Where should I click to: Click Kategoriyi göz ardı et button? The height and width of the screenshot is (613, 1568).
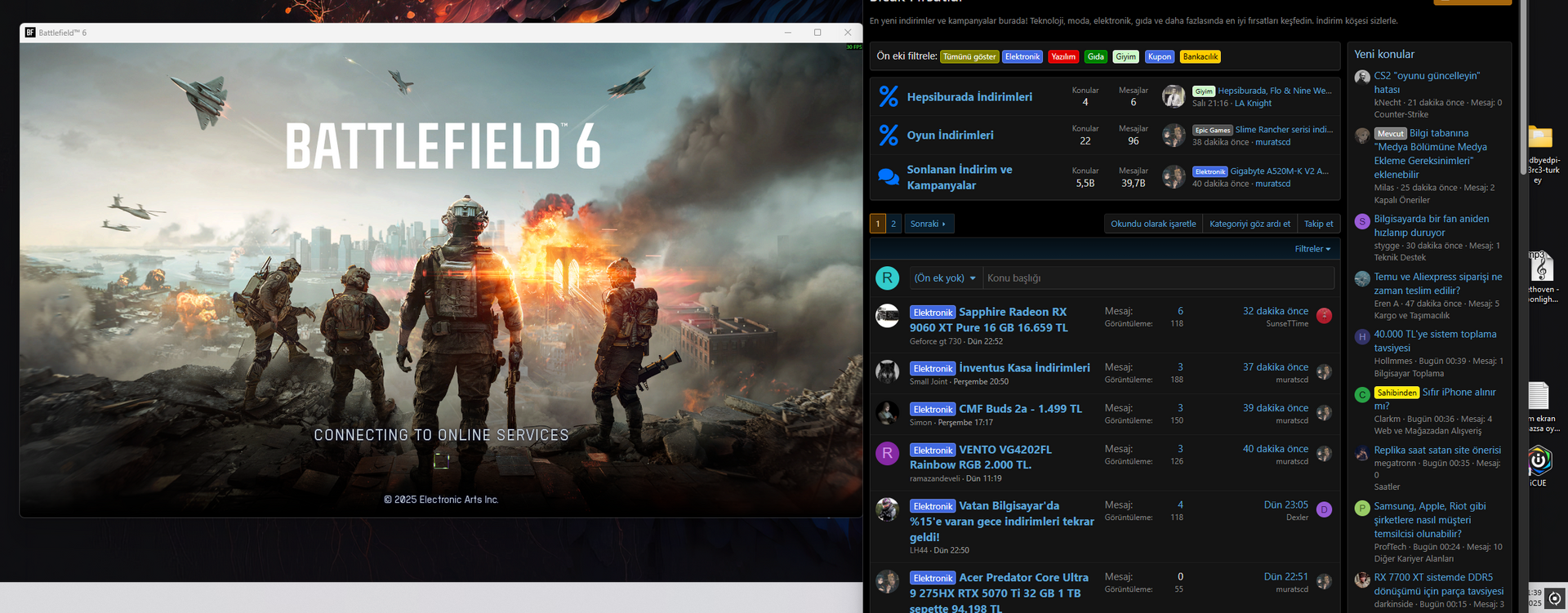pos(1249,224)
